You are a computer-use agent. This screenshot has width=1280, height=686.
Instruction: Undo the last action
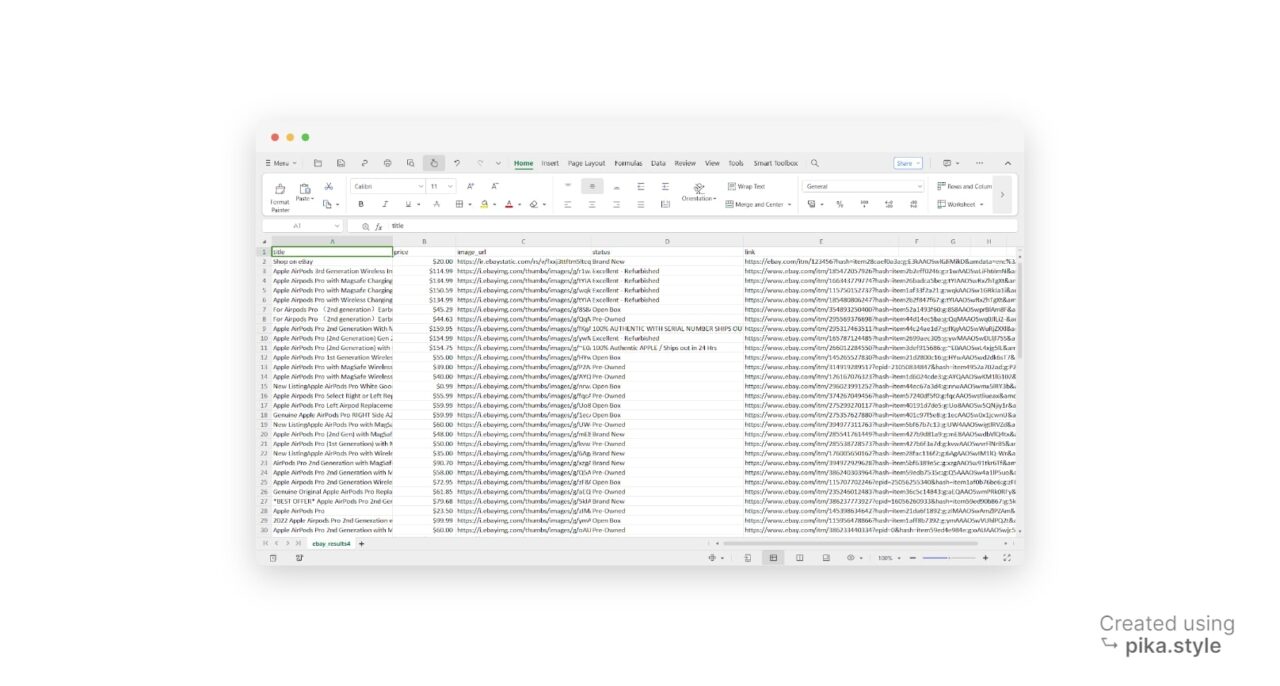[457, 163]
